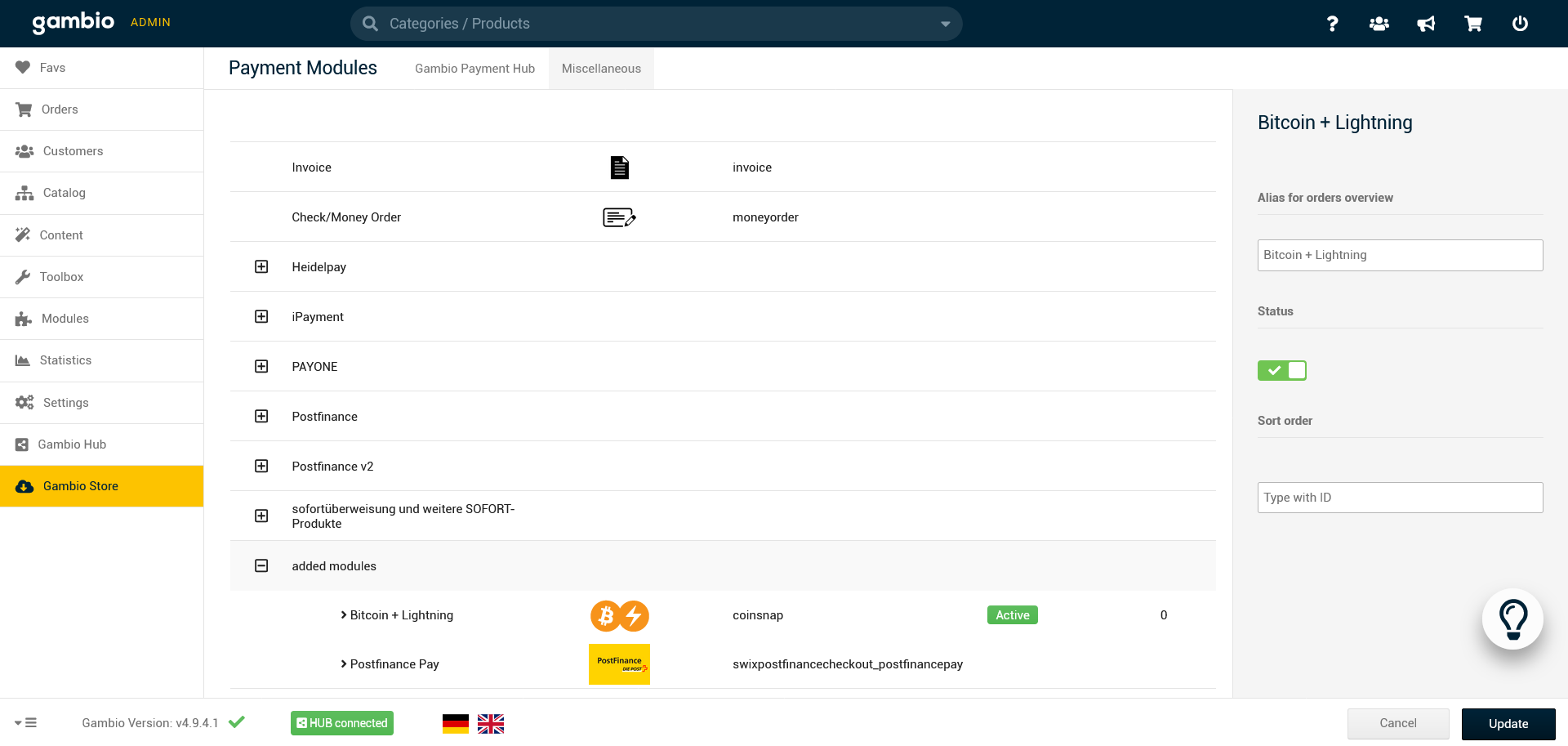Click swixpostfinancecheckout_postfinancepay text
The height and width of the screenshot is (746, 1568).
848,664
